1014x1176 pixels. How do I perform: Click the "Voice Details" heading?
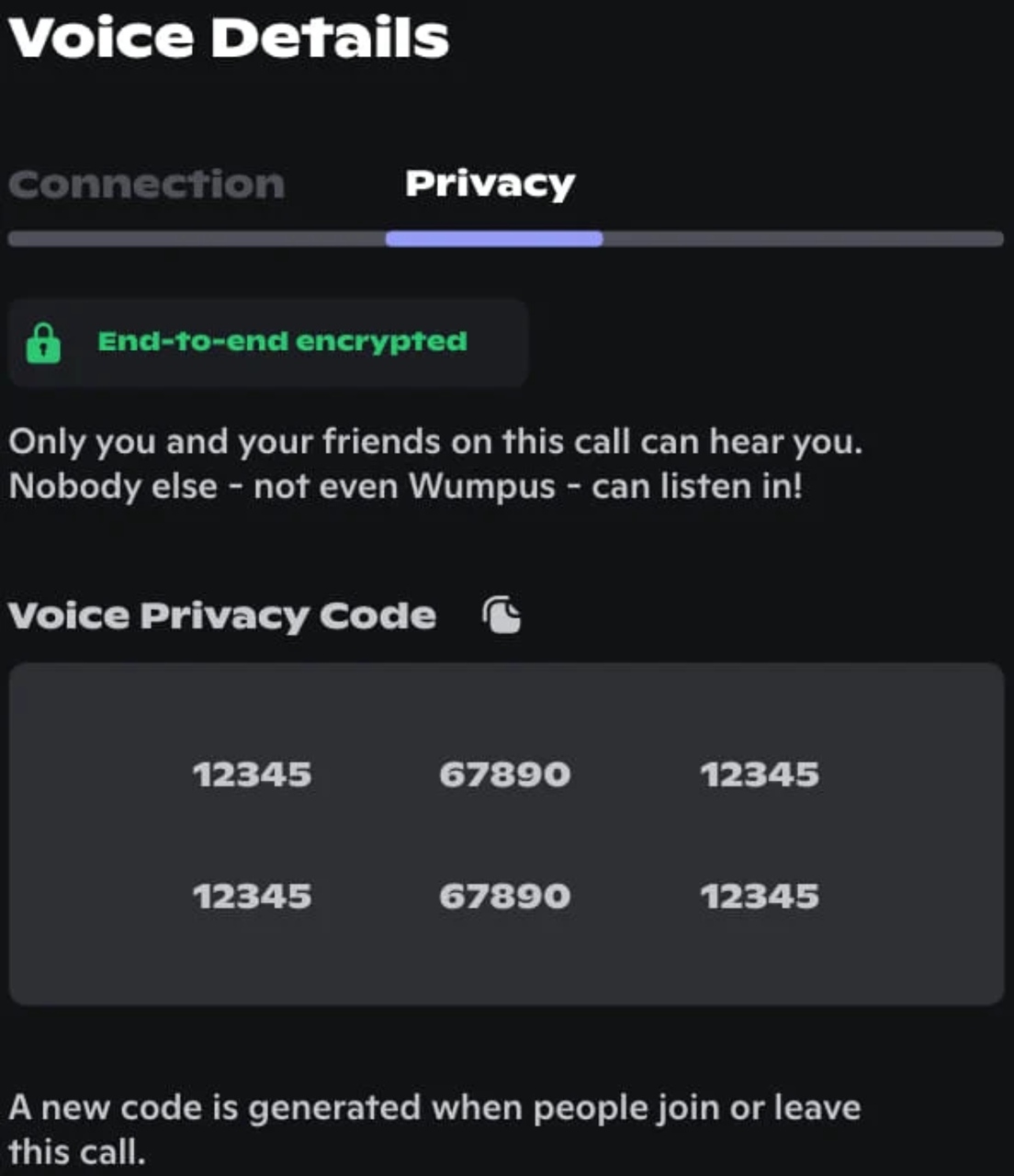pos(229,39)
